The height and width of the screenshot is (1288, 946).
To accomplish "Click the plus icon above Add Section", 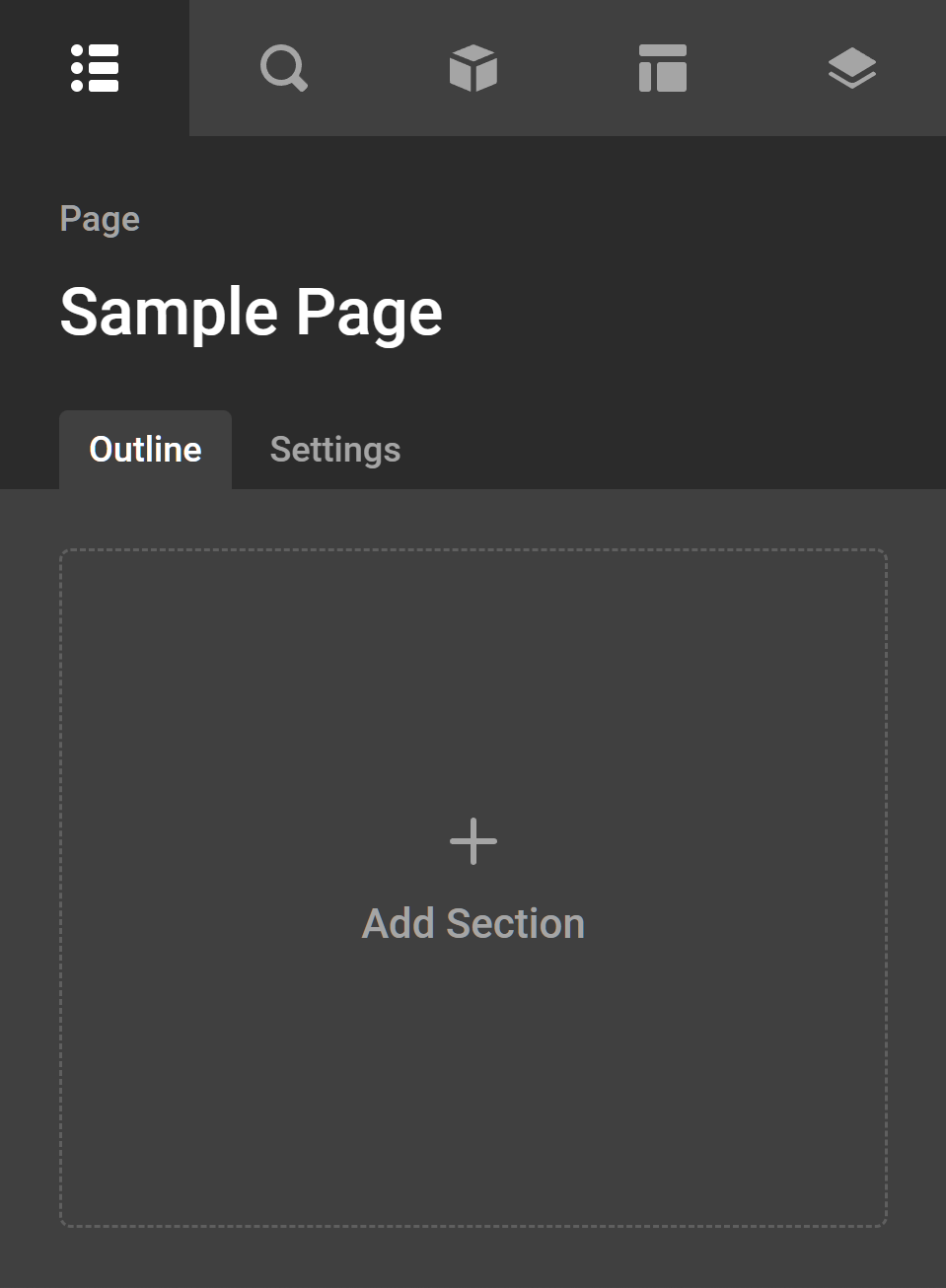I will [473, 841].
